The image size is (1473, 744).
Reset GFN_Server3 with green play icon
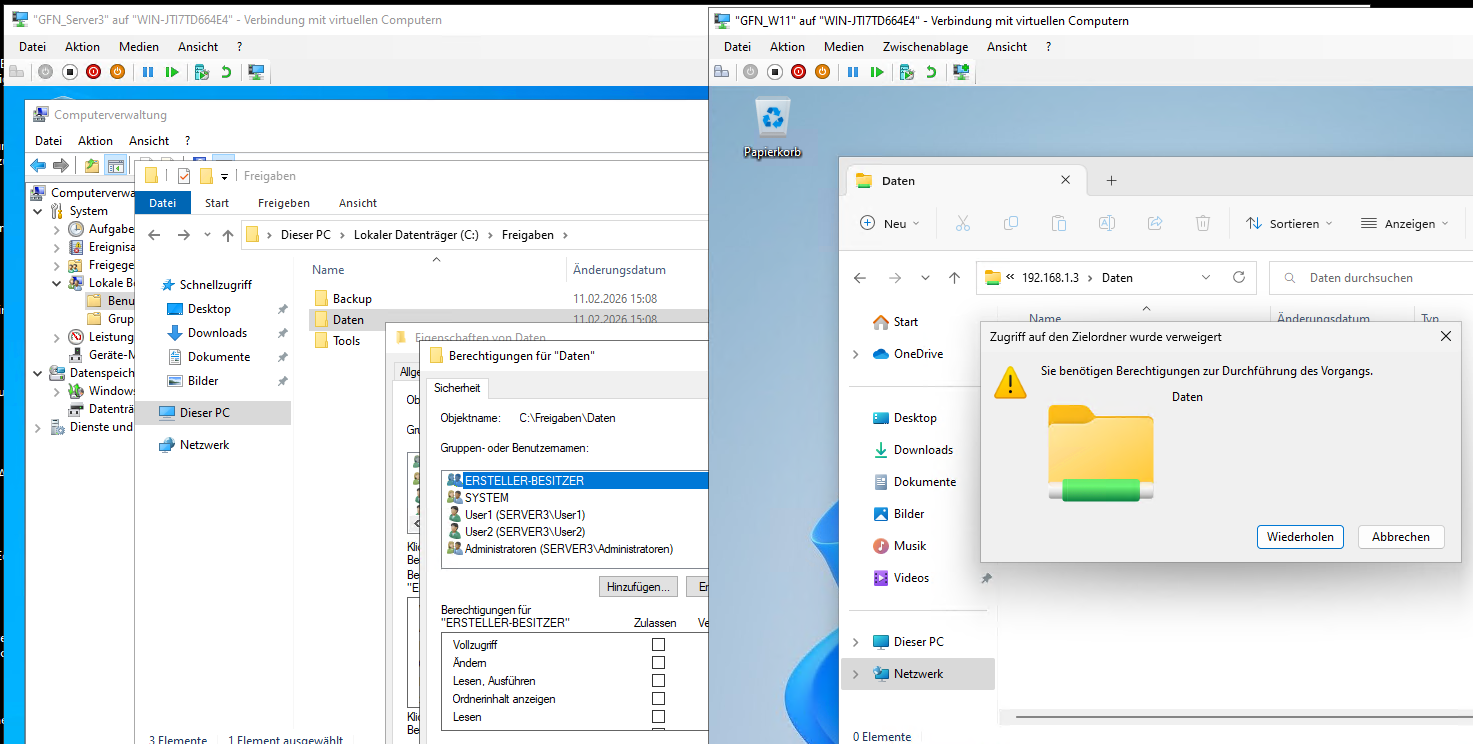(x=172, y=72)
